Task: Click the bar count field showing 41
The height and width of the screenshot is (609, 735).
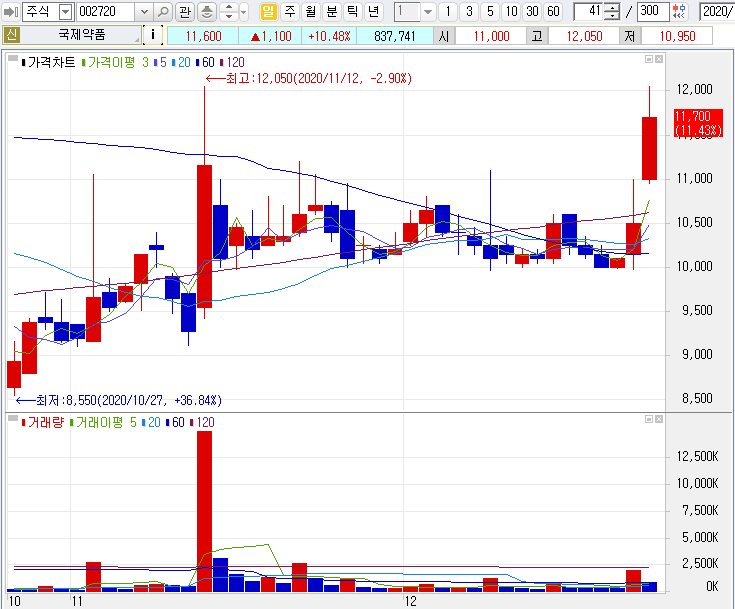Action: tap(589, 11)
